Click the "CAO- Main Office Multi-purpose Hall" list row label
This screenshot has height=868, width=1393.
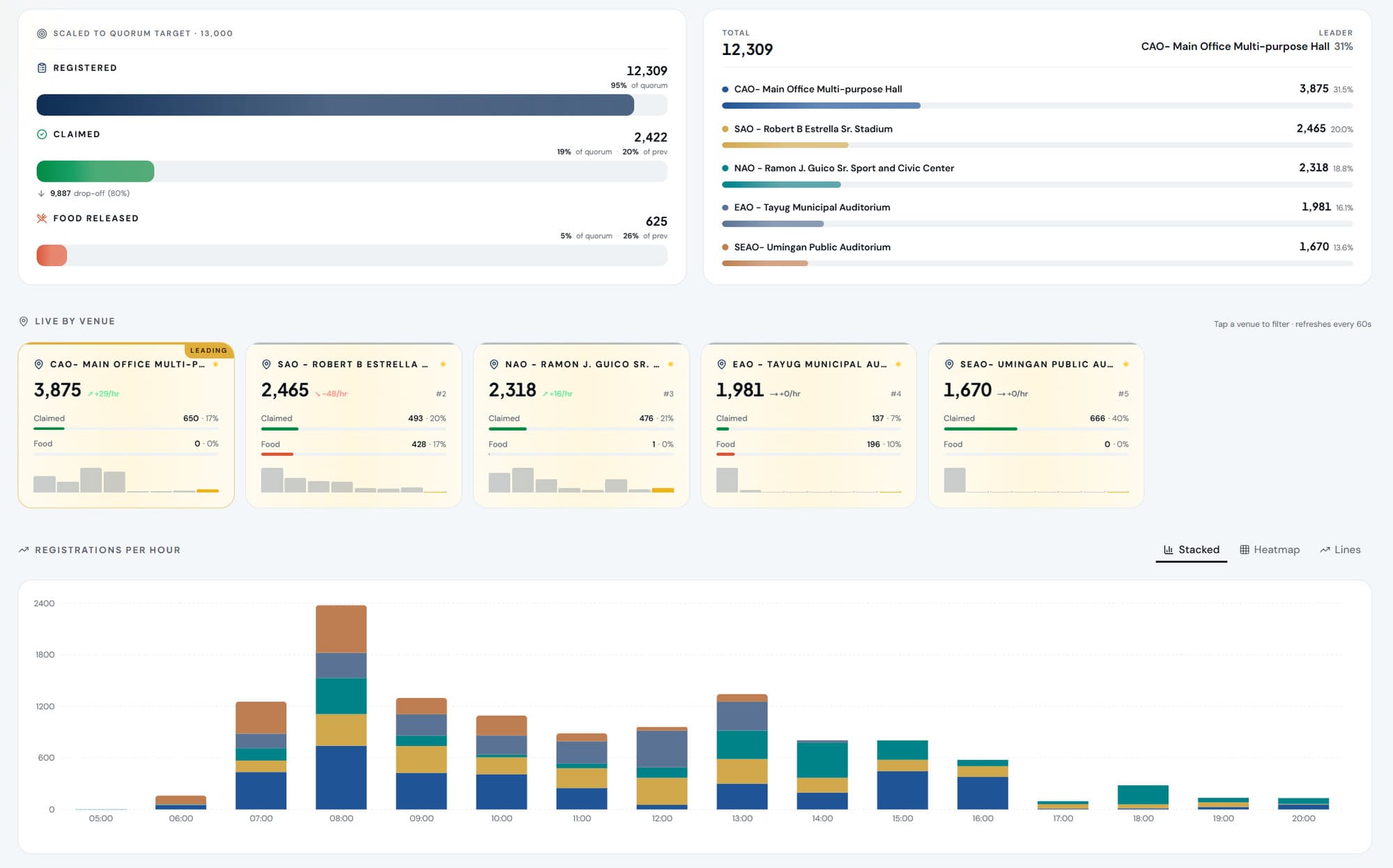(x=818, y=89)
